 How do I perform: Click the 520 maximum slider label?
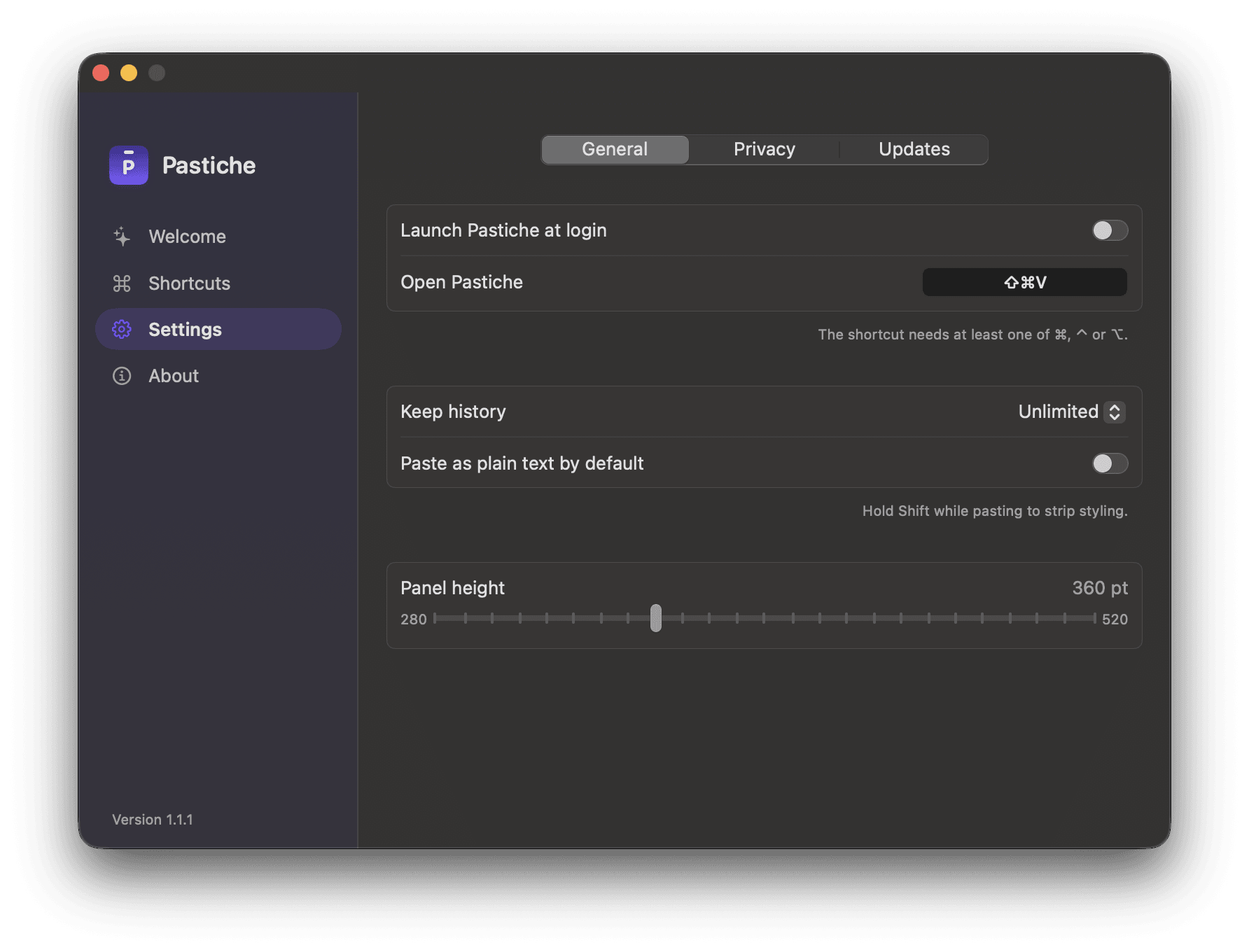pyautogui.click(x=1115, y=619)
